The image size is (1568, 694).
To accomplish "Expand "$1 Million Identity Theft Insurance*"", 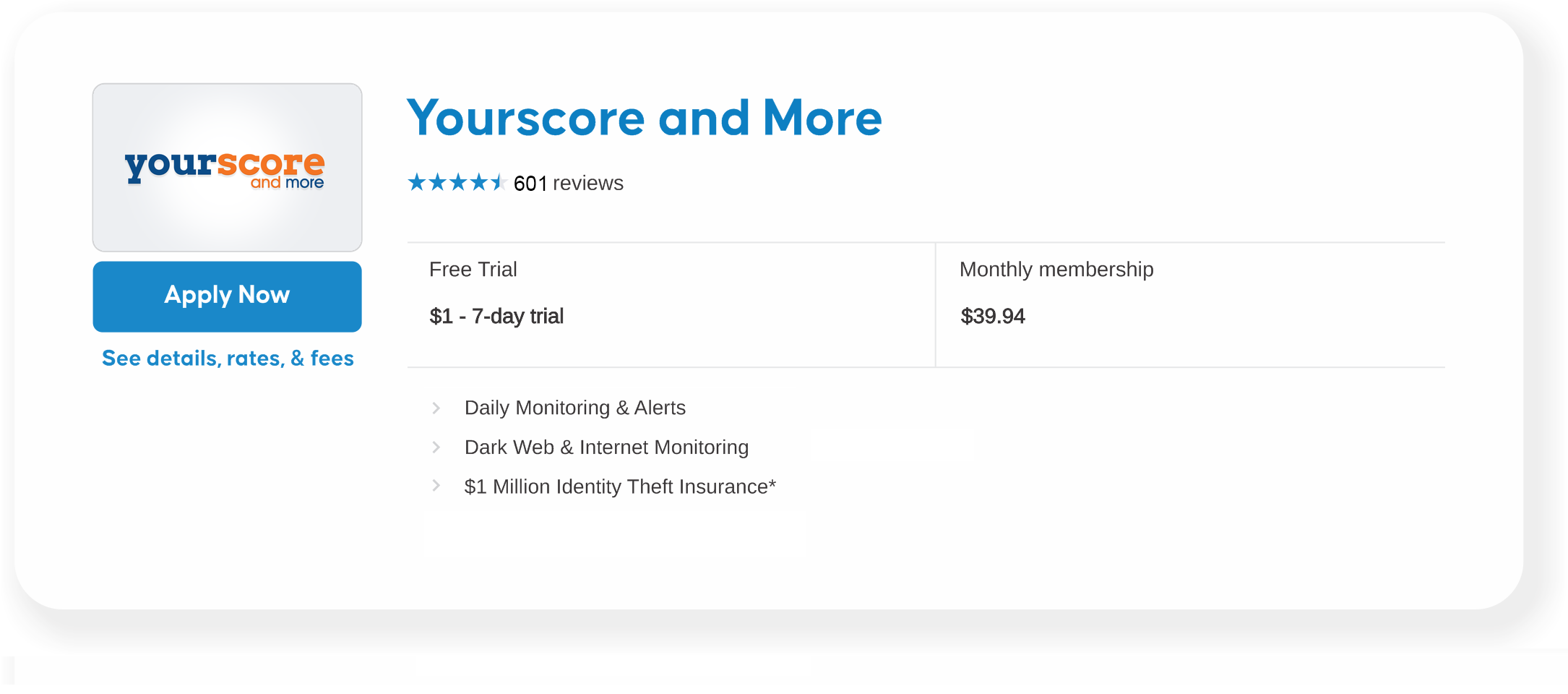I will coord(620,486).
